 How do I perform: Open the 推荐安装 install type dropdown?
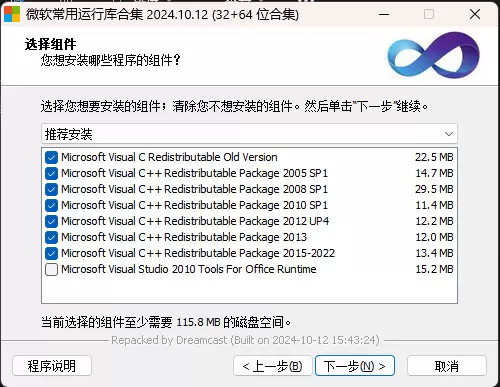[249, 134]
